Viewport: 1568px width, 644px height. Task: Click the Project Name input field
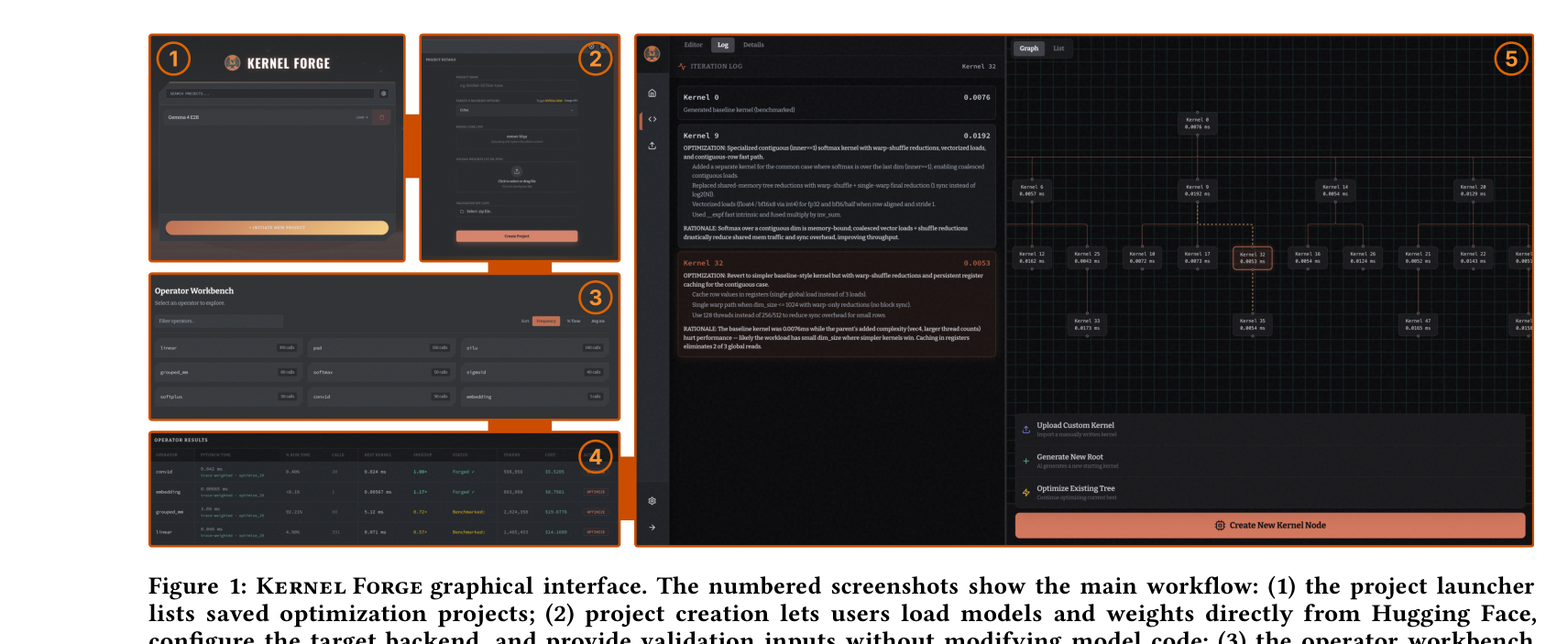coord(517,85)
